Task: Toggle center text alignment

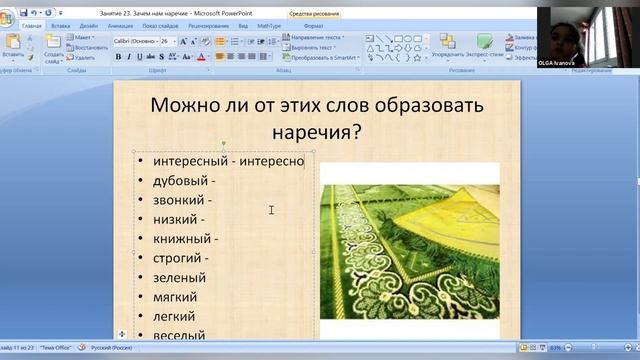Action: tap(231, 56)
